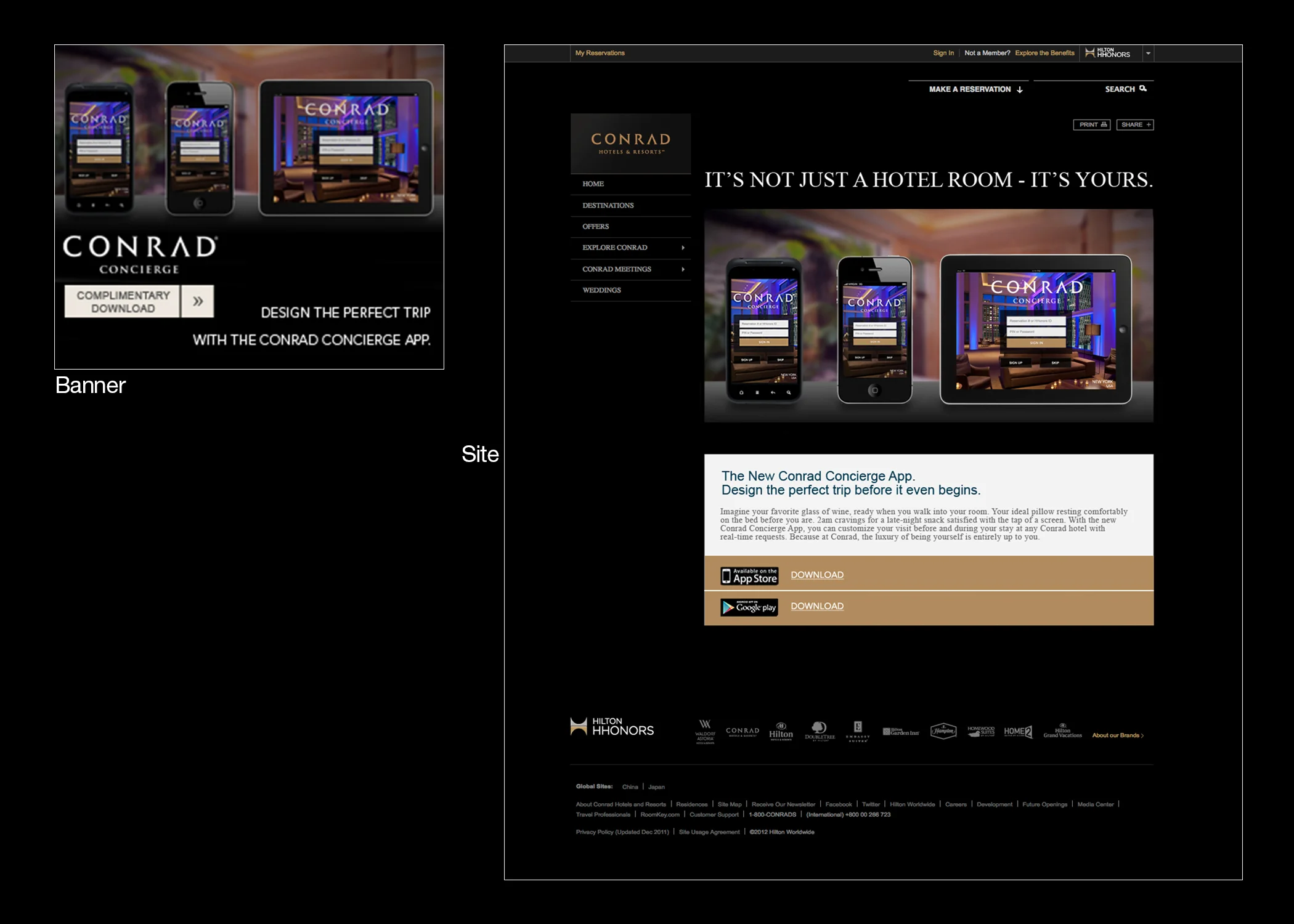The height and width of the screenshot is (924, 1294).
Task: Expand the Conrad Meetings submenu
Action: [683, 269]
